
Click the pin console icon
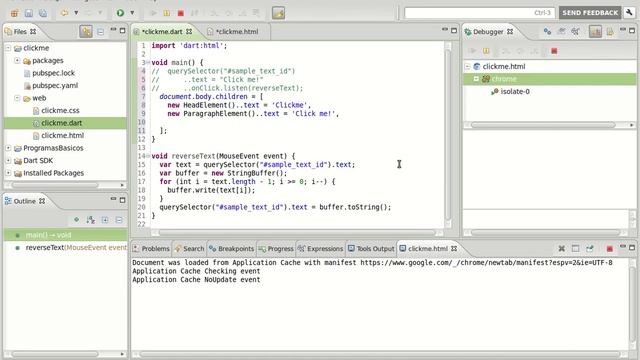(x=589, y=249)
